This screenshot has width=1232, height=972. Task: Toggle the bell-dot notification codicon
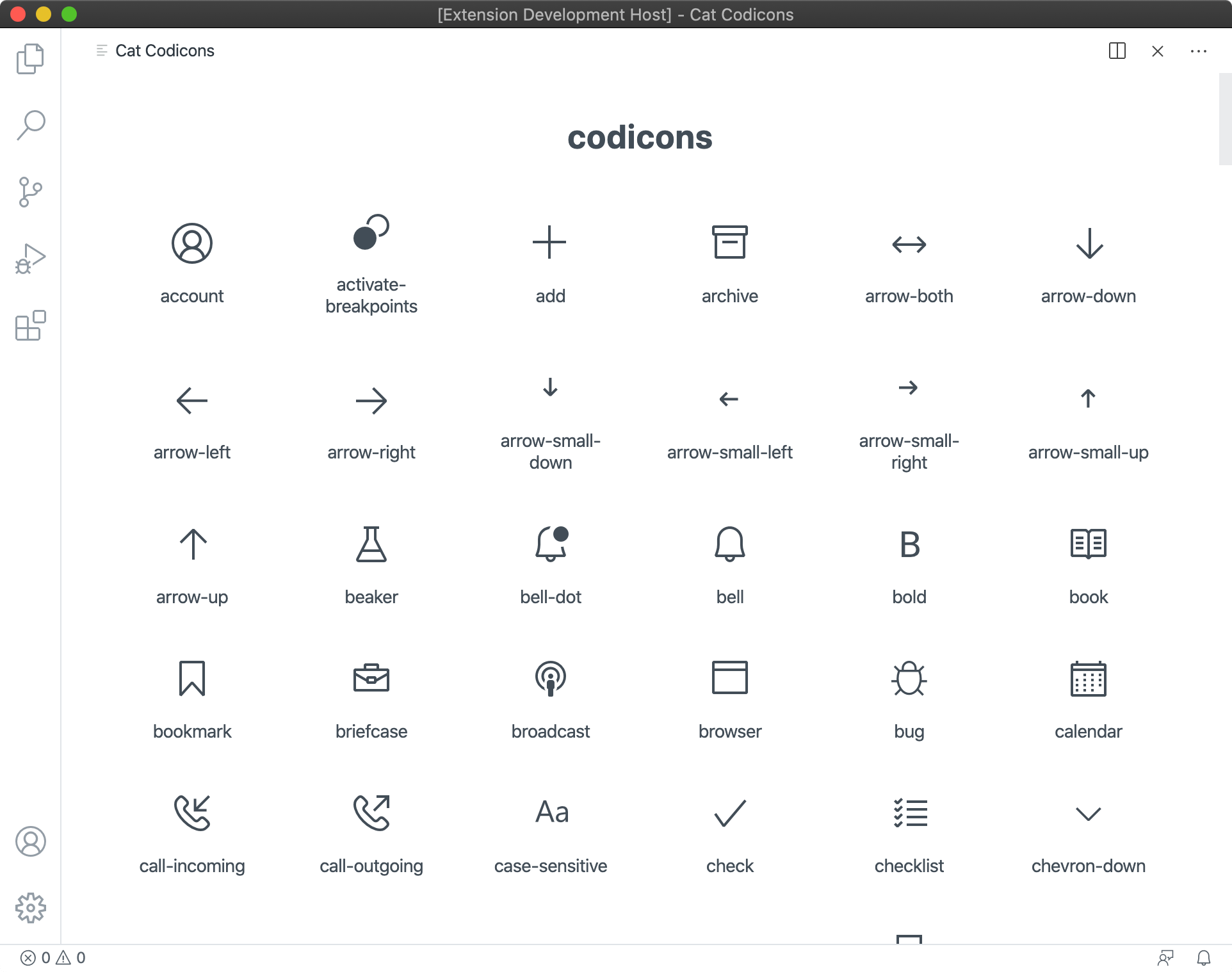pos(550,544)
